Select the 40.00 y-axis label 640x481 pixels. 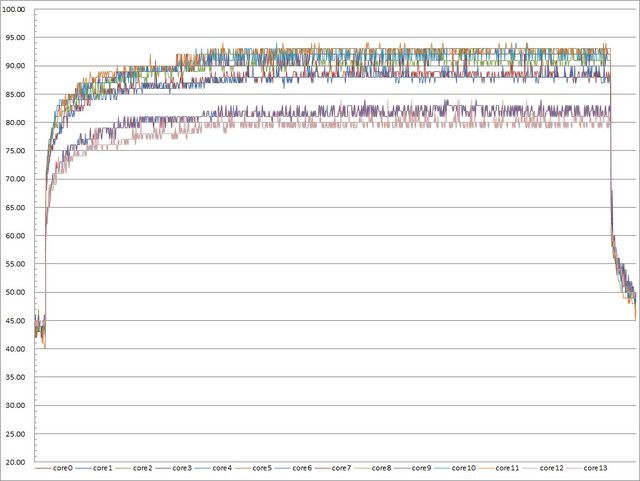[18, 350]
